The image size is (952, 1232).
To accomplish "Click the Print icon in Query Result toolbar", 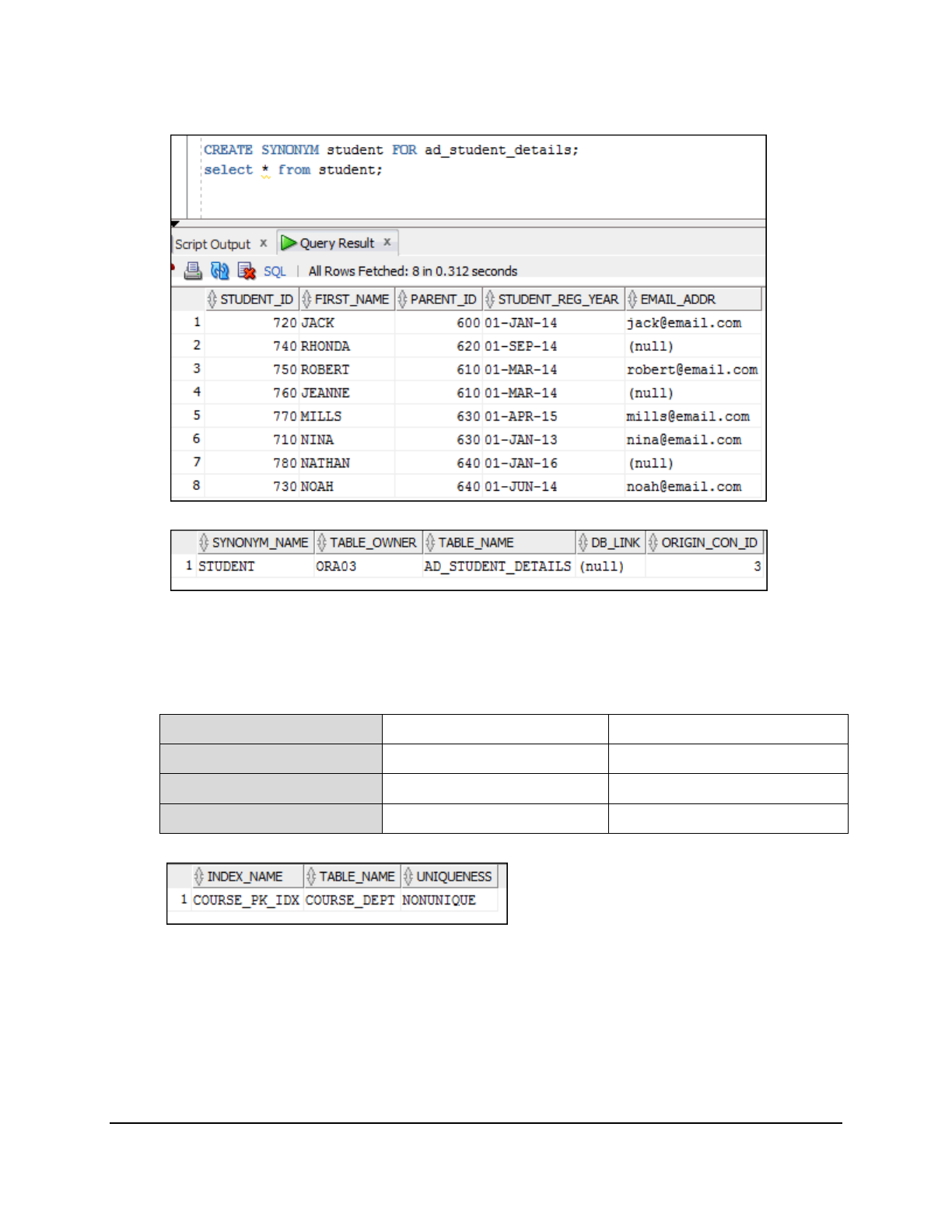I will 193,271.
